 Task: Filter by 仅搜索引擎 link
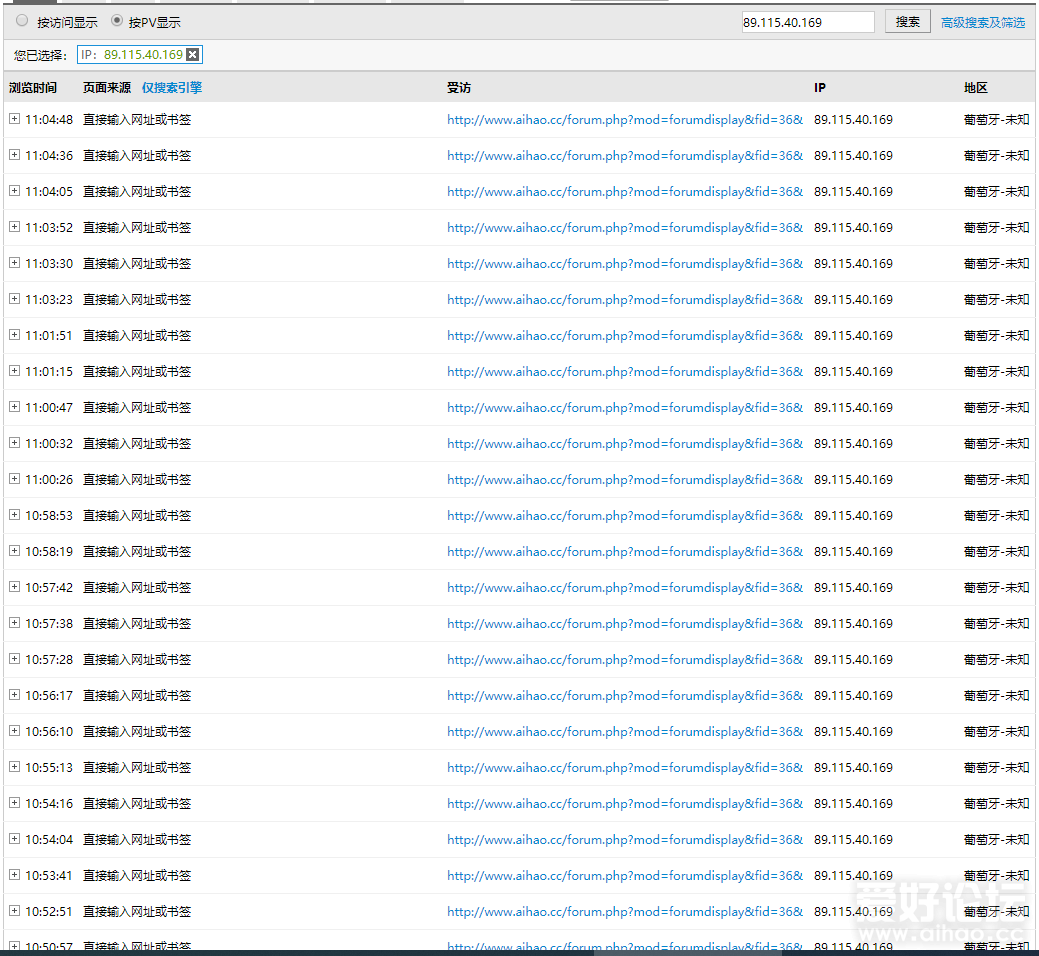pos(171,88)
